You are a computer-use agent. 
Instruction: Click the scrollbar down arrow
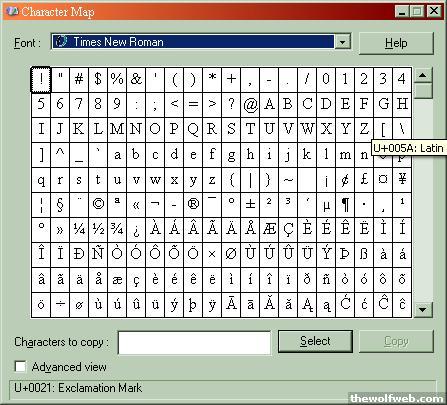pos(423,310)
